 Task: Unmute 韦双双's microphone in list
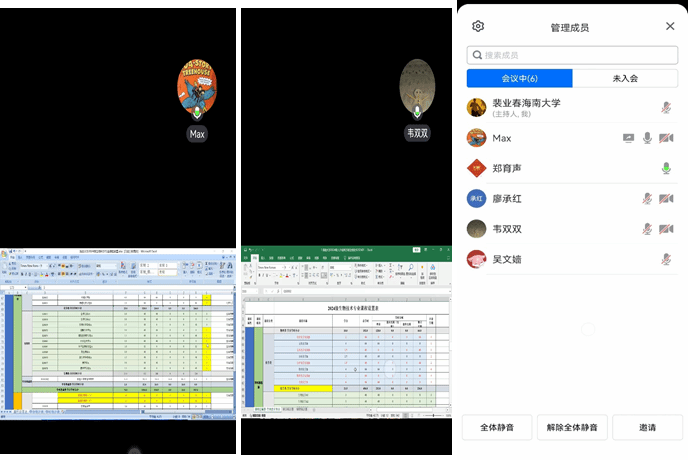click(647, 229)
